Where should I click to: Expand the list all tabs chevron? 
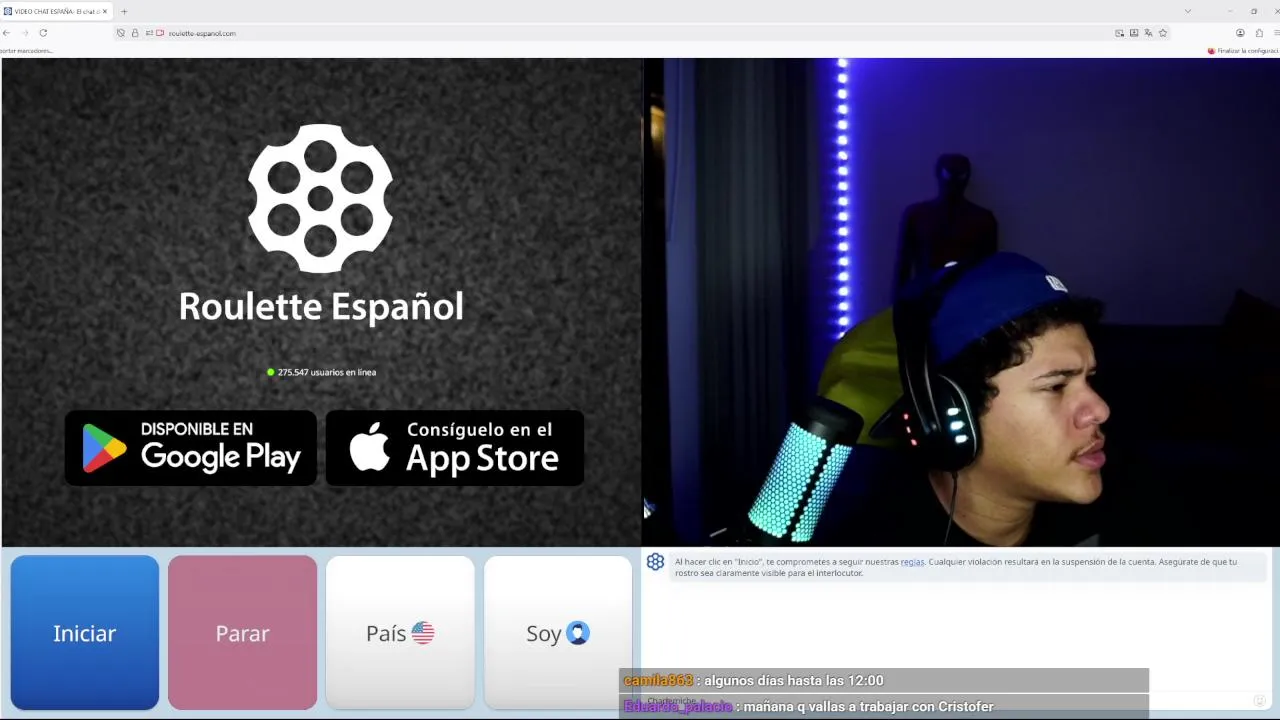(1187, 11)
